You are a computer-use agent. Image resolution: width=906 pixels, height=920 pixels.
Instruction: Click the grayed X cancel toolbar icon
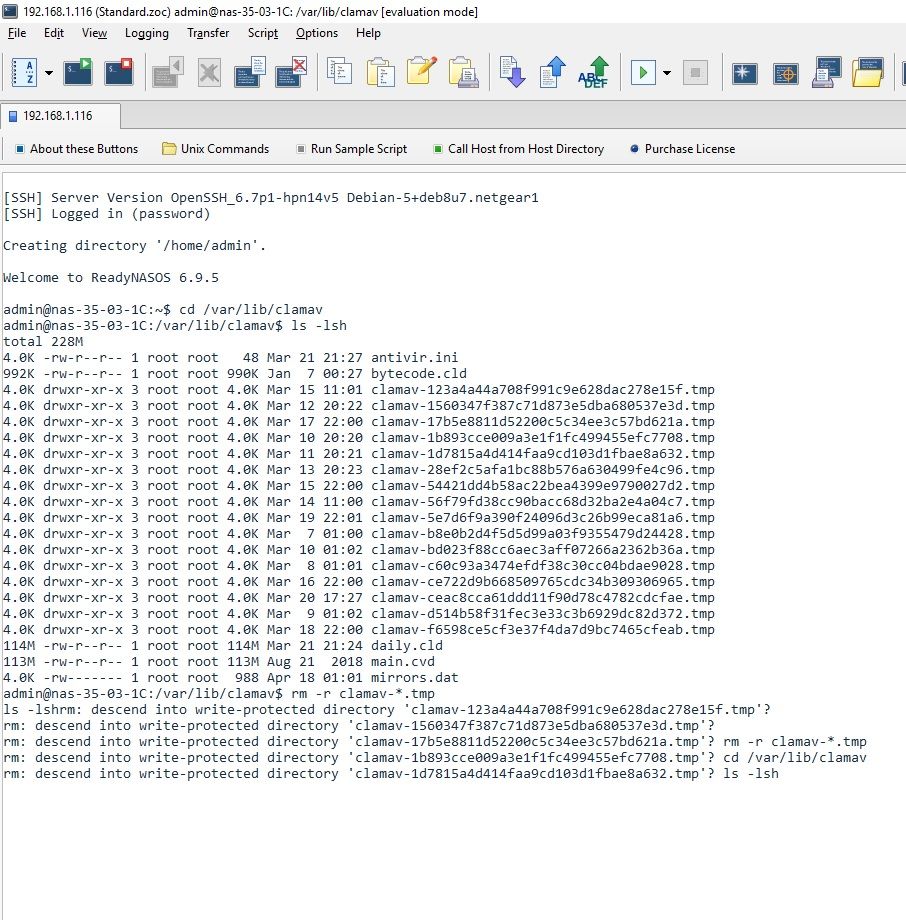(209, 73)
